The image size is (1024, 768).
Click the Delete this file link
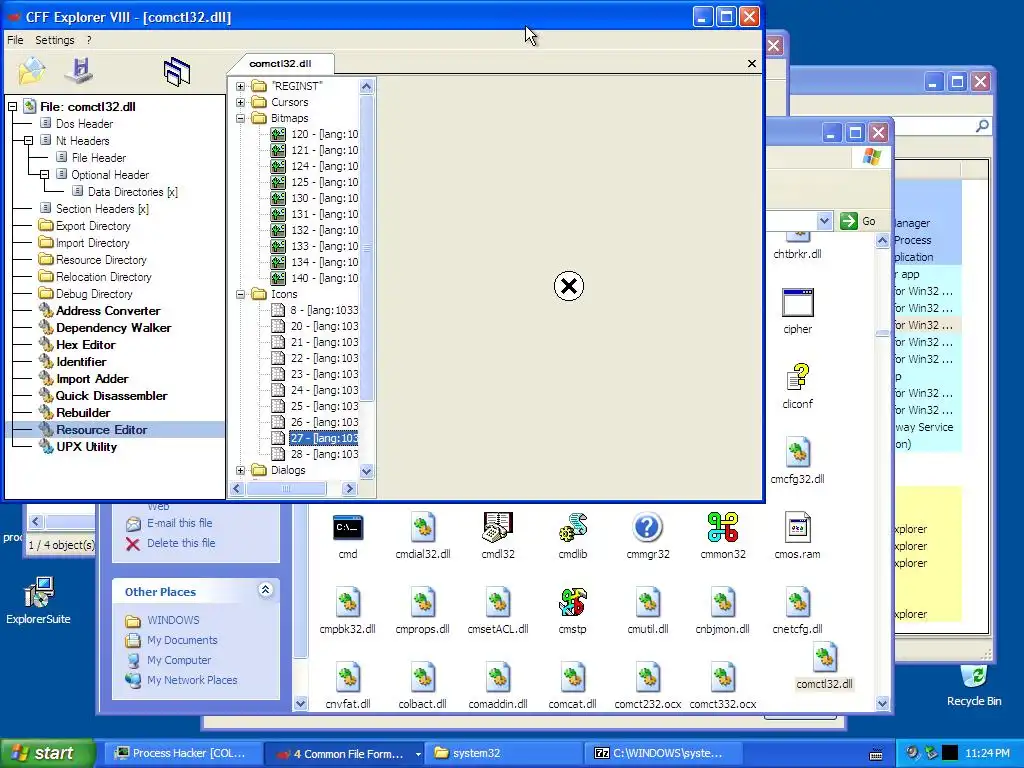coord(181,543)
